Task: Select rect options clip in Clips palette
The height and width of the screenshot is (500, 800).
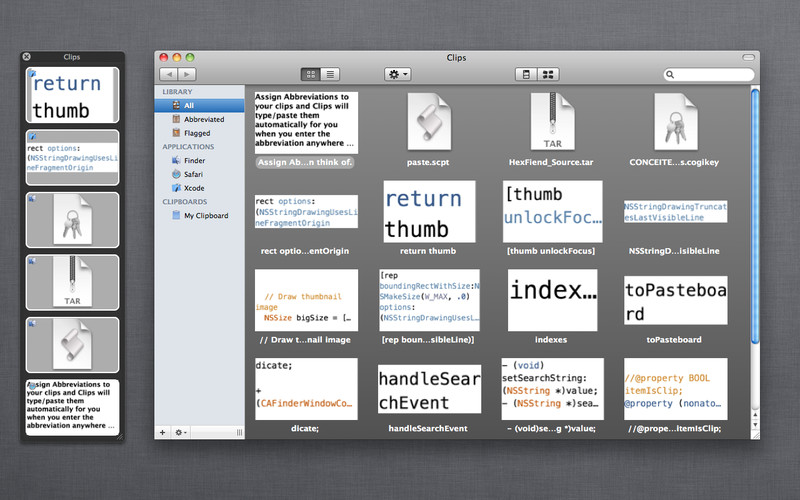Action: [72, 158]
